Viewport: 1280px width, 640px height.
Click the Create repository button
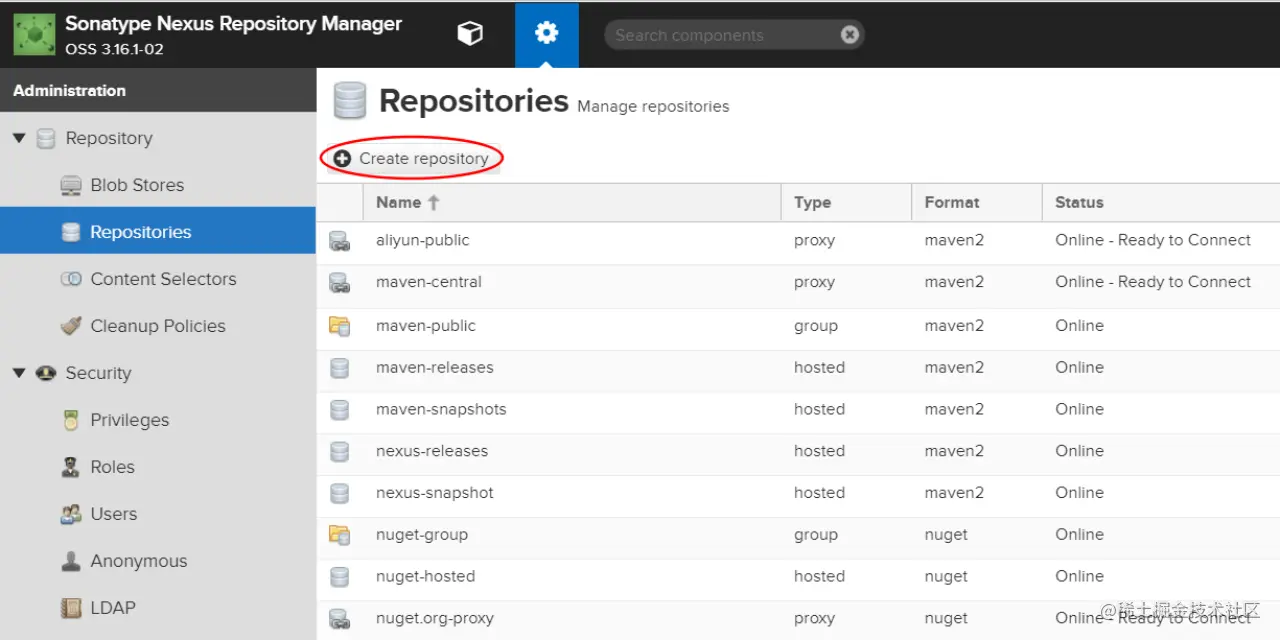412,158
